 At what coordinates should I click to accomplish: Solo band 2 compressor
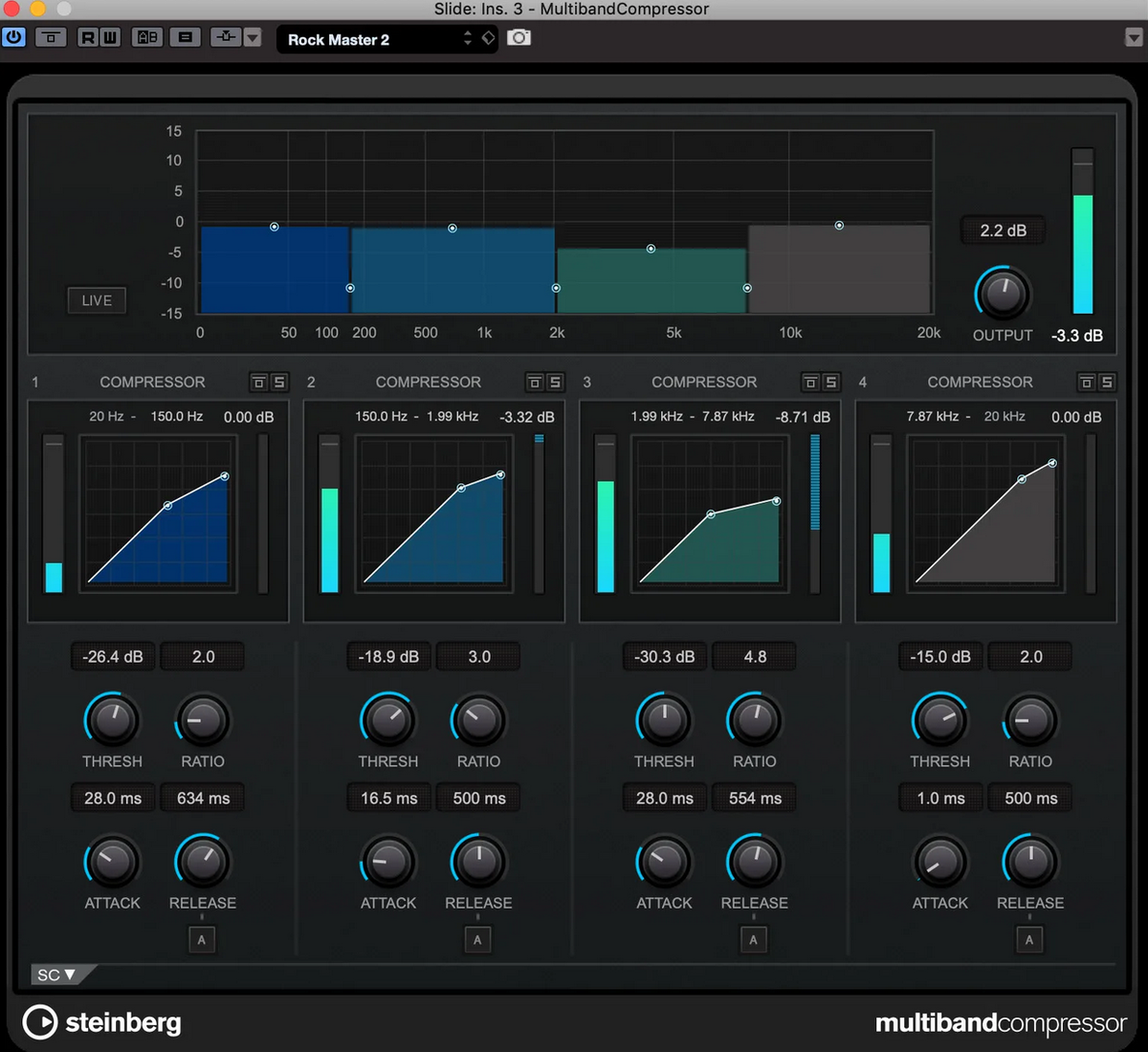pos(555,383)
